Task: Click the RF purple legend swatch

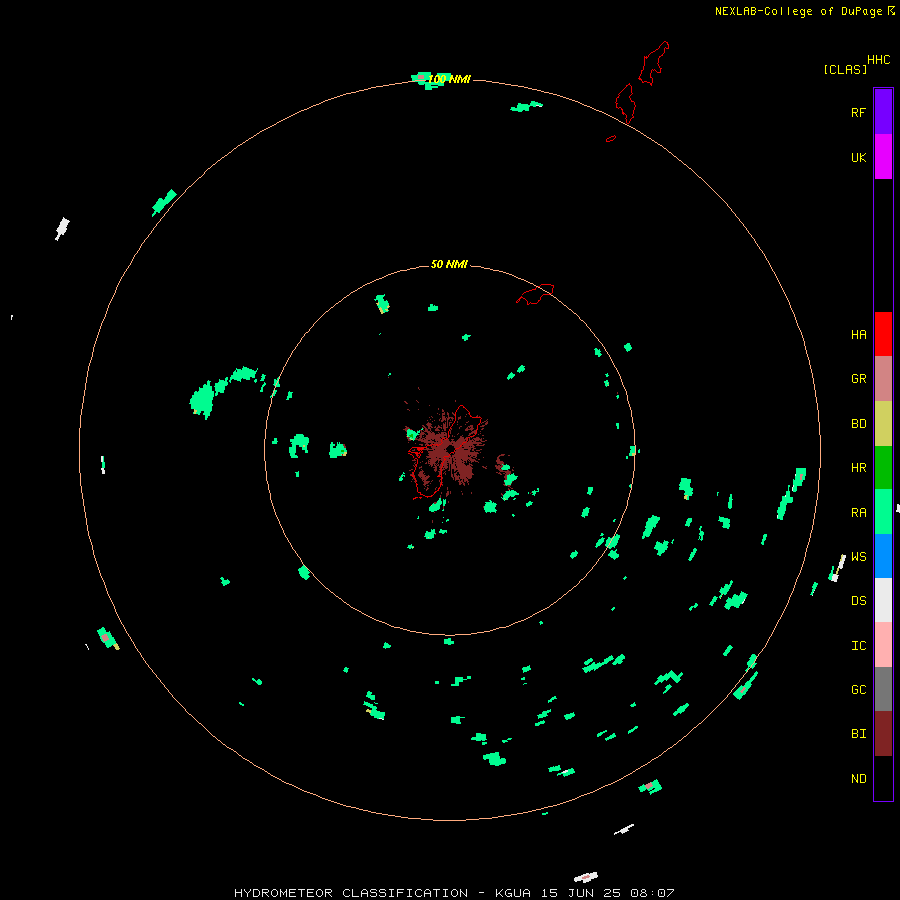Action: (883, 112)
